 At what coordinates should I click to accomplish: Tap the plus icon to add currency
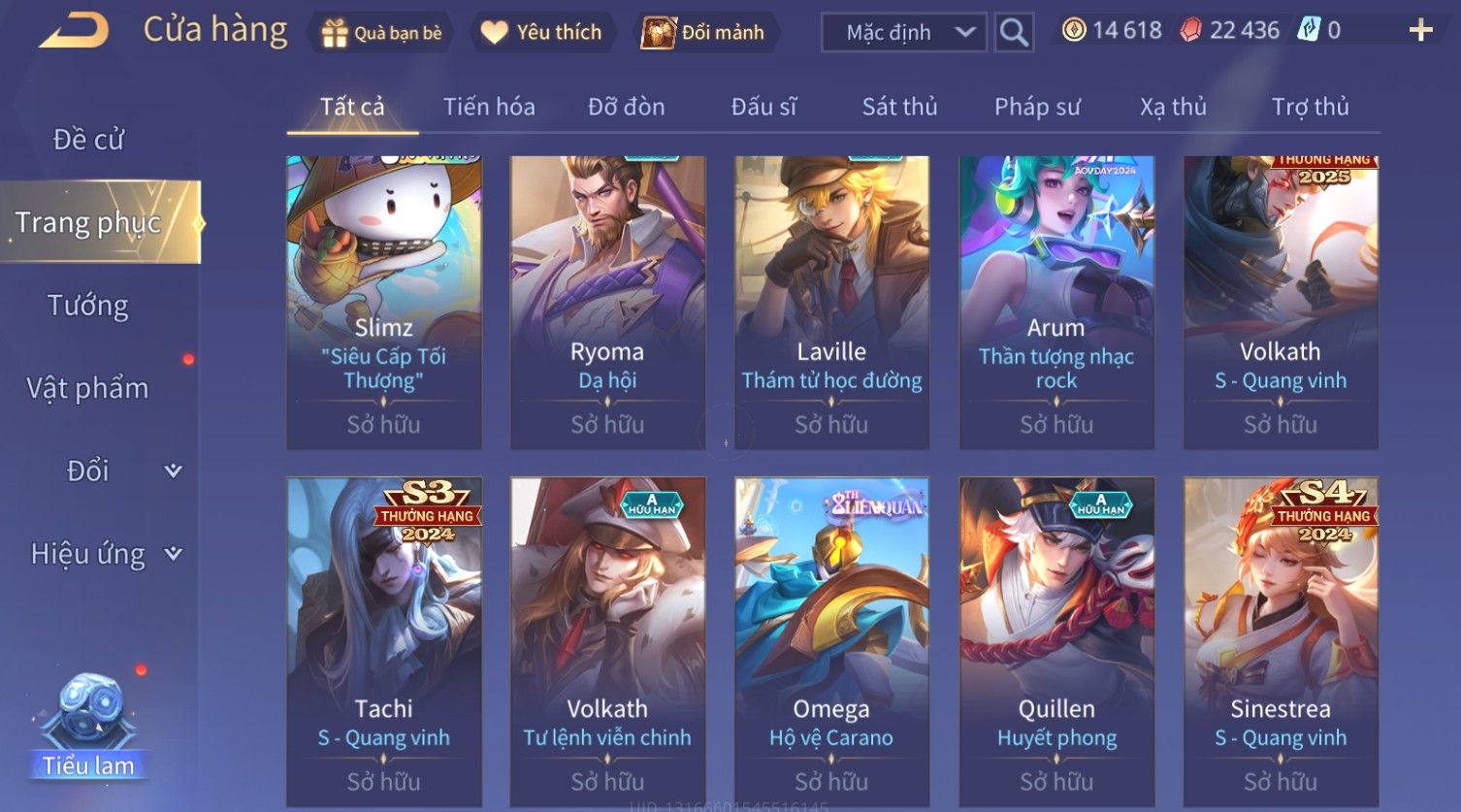(1420, 31)
